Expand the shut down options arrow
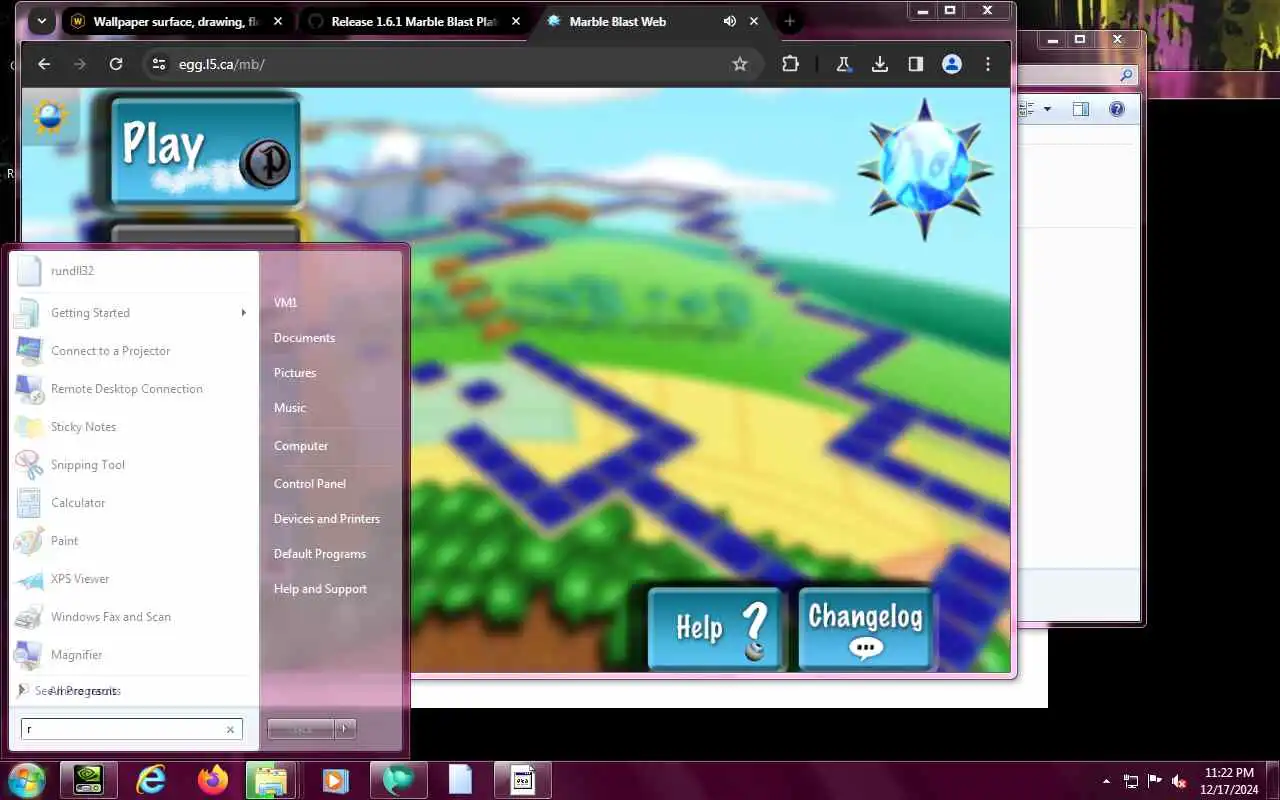This screenshot has height=800, width=1280. 345,728
